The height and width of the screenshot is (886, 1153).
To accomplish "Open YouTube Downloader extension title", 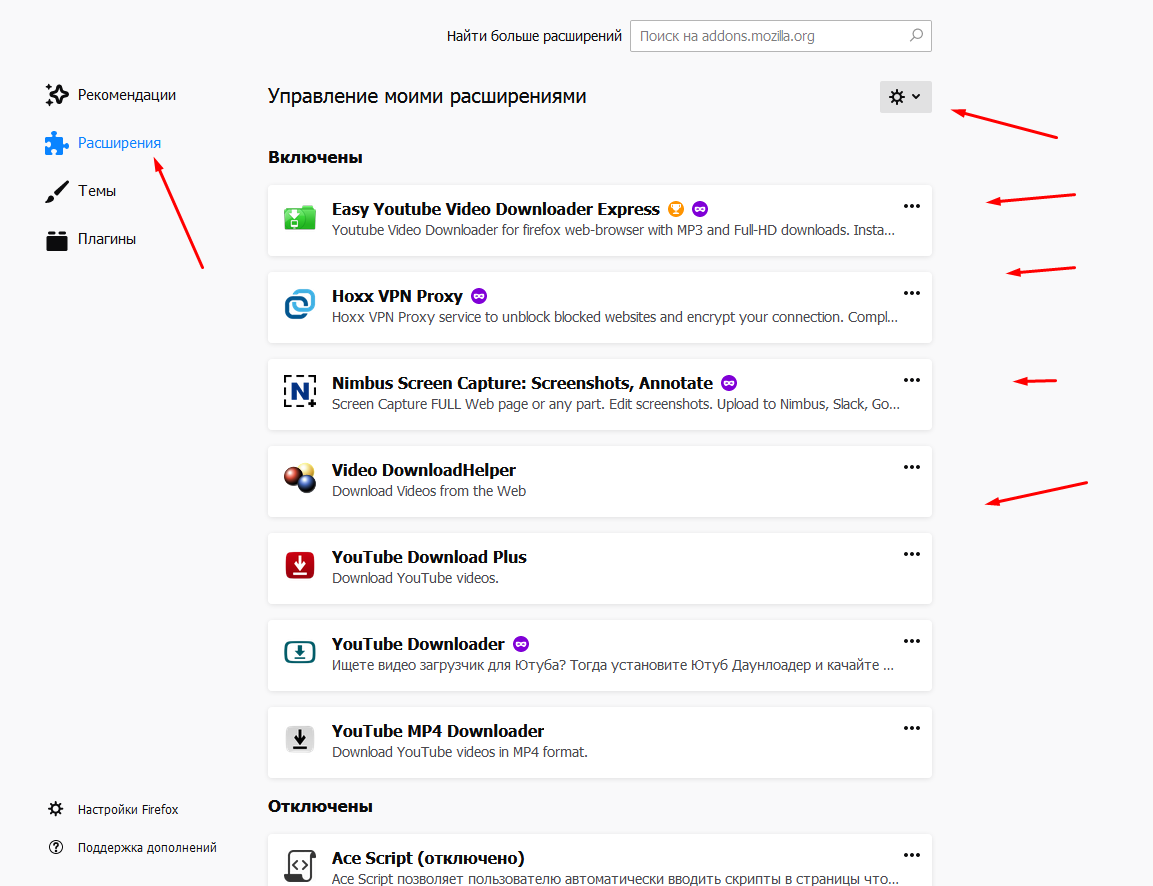I will [418, 644].
